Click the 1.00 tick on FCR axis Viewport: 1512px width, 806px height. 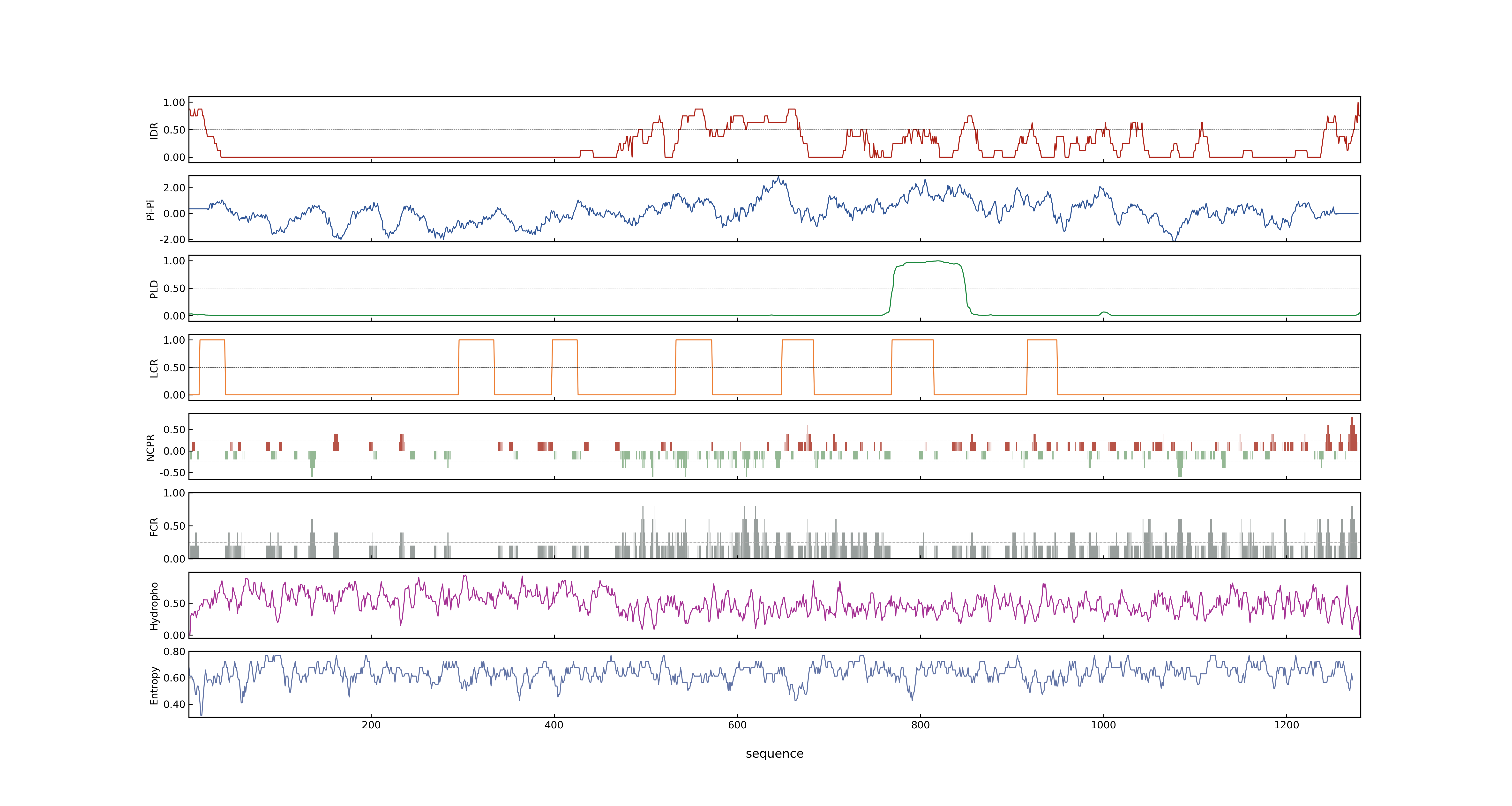click(x=174, y=493)
